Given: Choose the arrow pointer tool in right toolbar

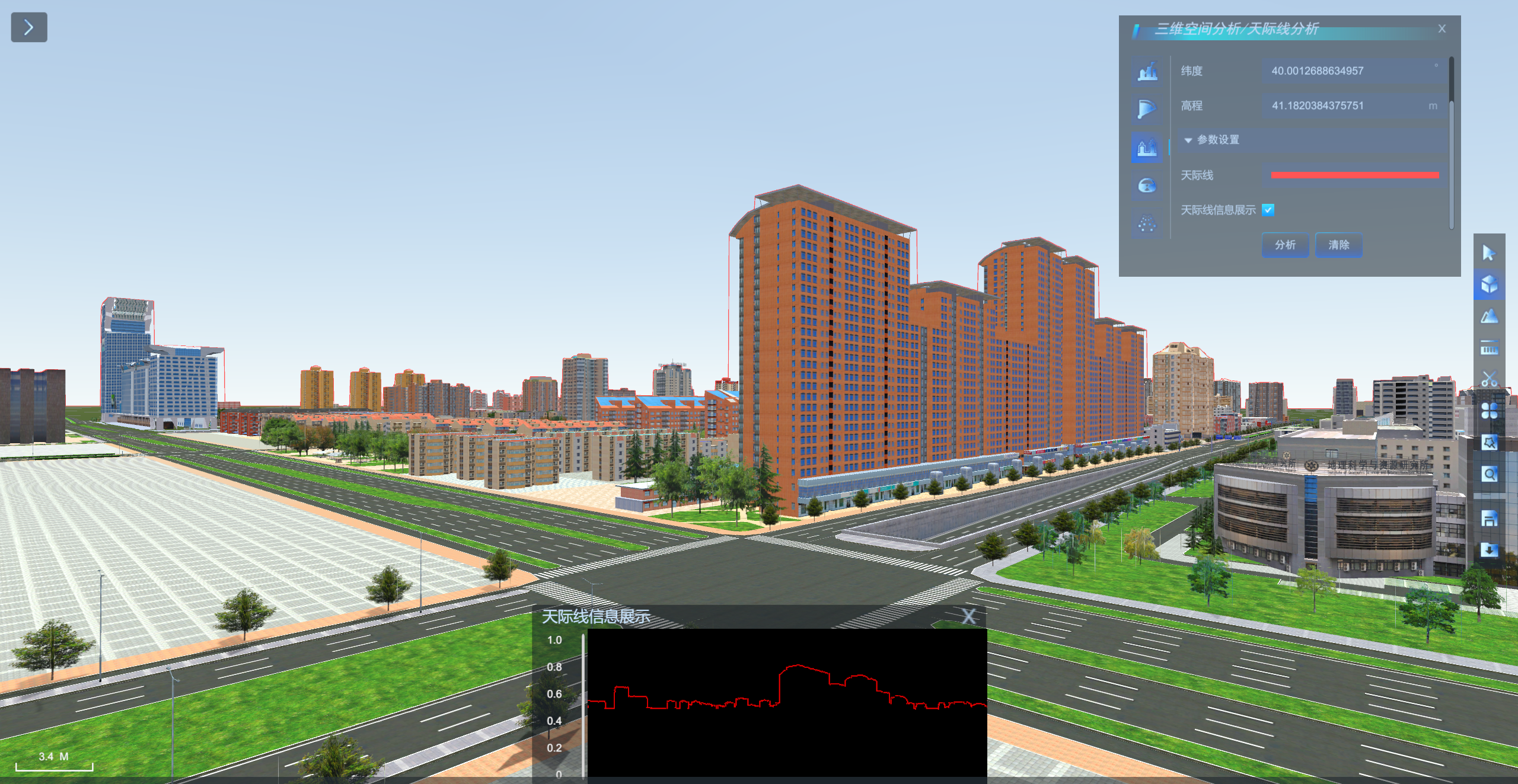Looking at the screenshot, I should (1489, 253).
